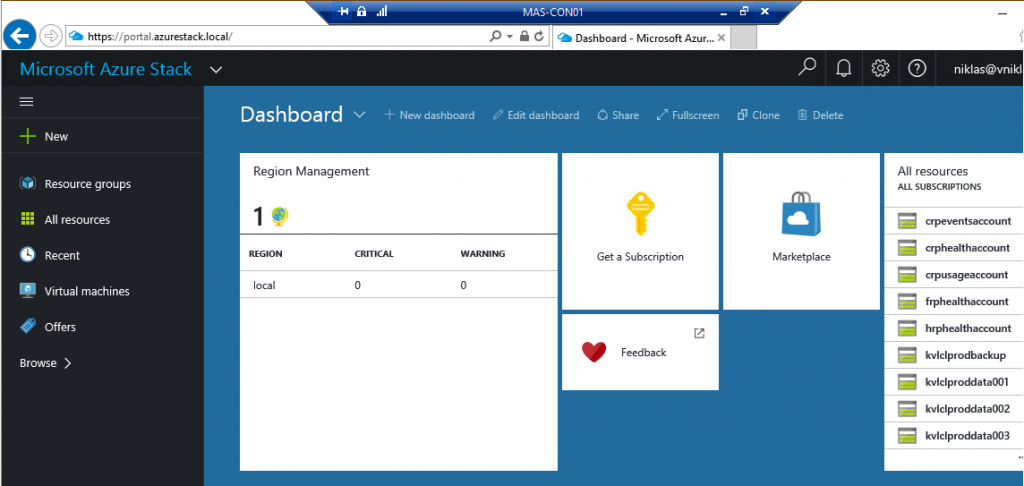Clone the current dashboard

[x=758, y=115]
